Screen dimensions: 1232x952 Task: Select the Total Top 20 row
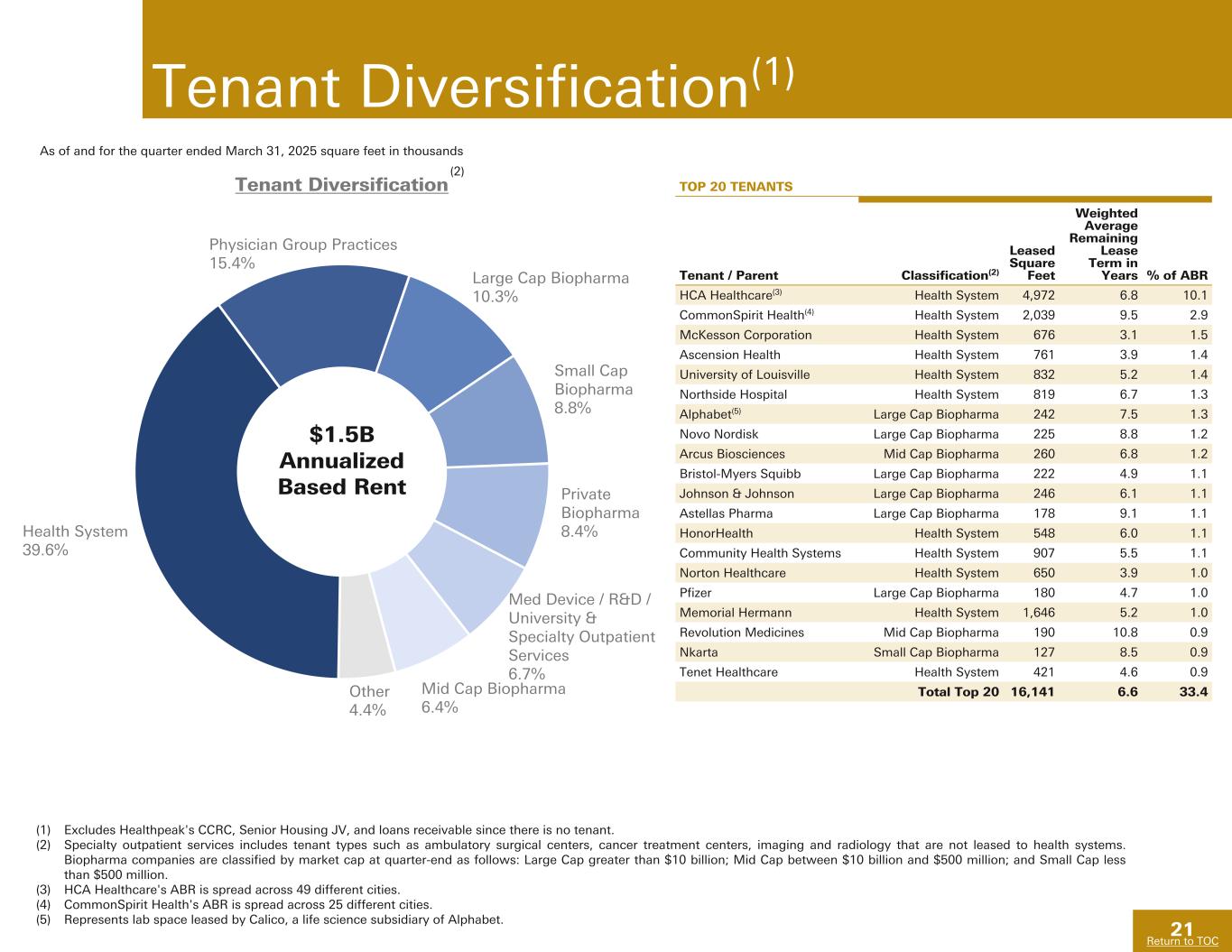click(943, 692)
